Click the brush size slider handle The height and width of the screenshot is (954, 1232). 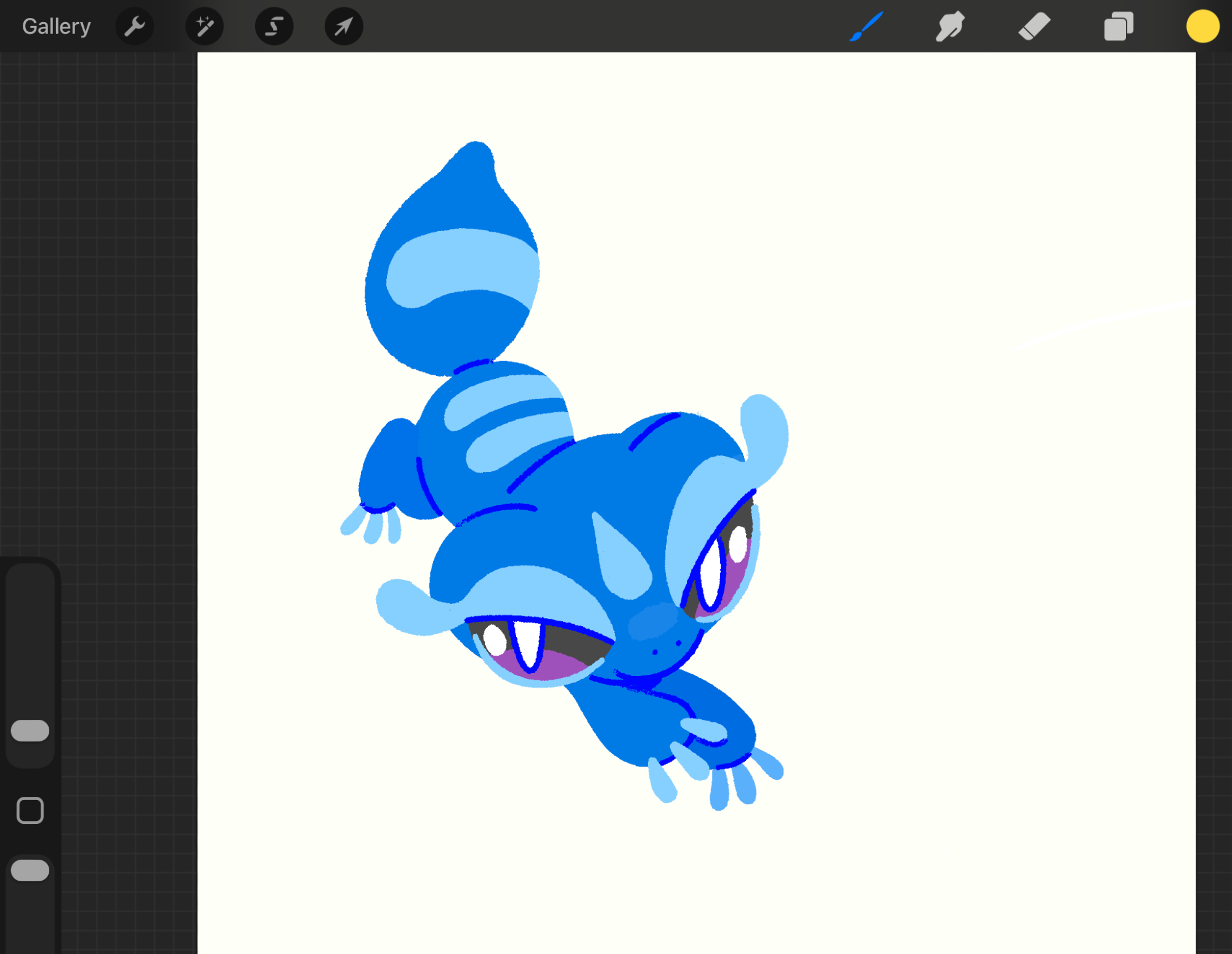[x=30, y=730]
